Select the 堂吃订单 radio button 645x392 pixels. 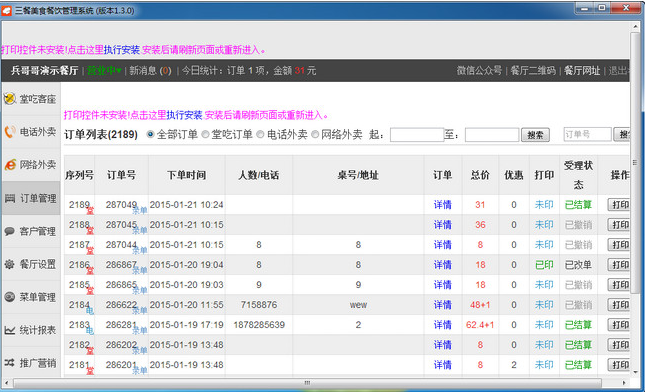[x=205, y=135]
